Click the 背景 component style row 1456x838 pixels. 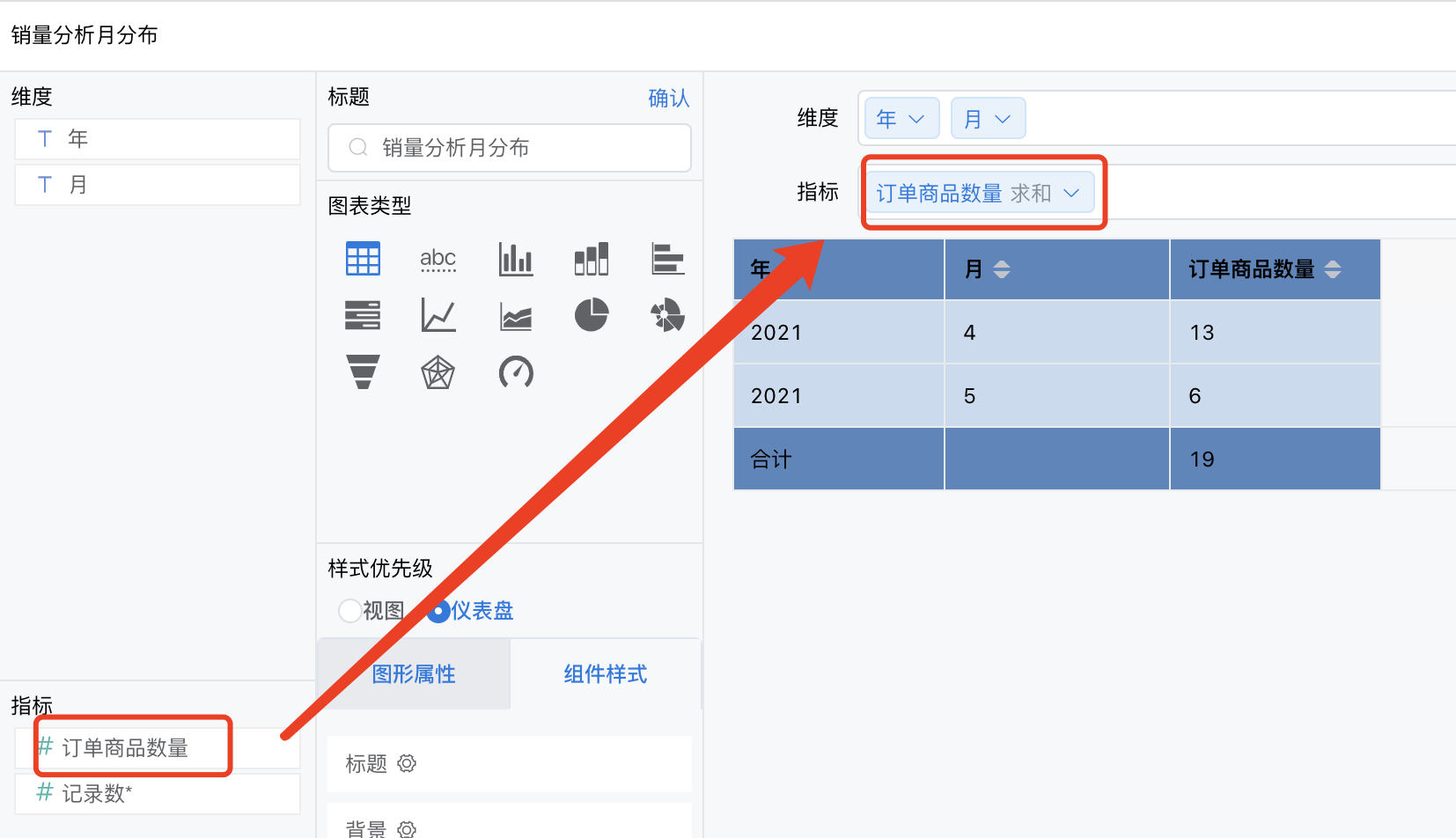tap(510, 820)
